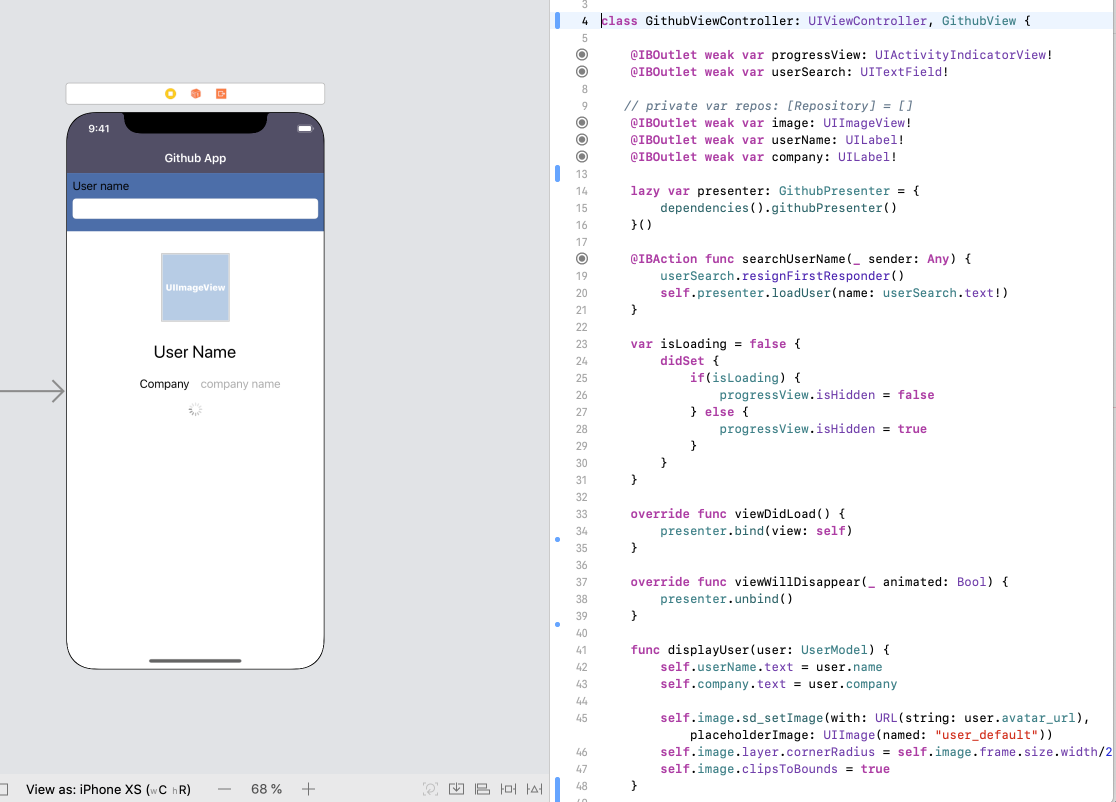Click the searchUserName action connection circle
Viewport: 1116px width, 802px height.
coord(581,259)
